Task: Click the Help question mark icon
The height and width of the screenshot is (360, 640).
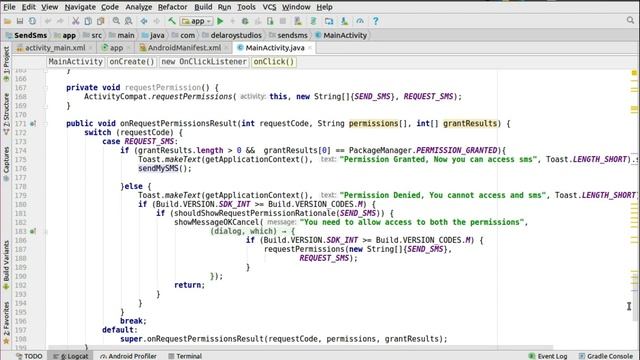Action: point(376,21)
